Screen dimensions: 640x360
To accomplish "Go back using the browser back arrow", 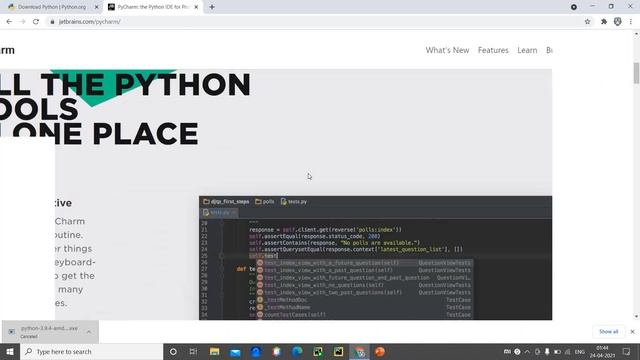I will click(9, 22).
